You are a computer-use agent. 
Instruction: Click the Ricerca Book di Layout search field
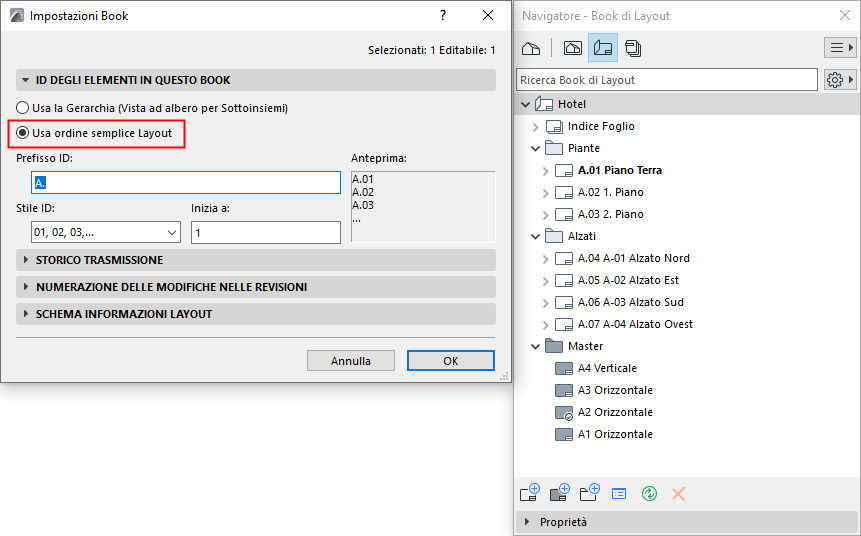tap(667, 80)
